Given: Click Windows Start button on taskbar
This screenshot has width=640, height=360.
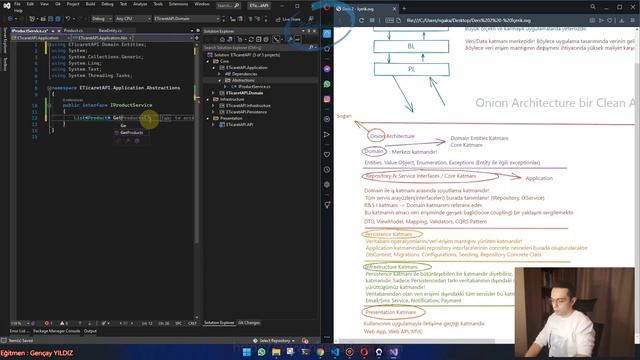Looking at the screenshot, I should coord(247,352).
